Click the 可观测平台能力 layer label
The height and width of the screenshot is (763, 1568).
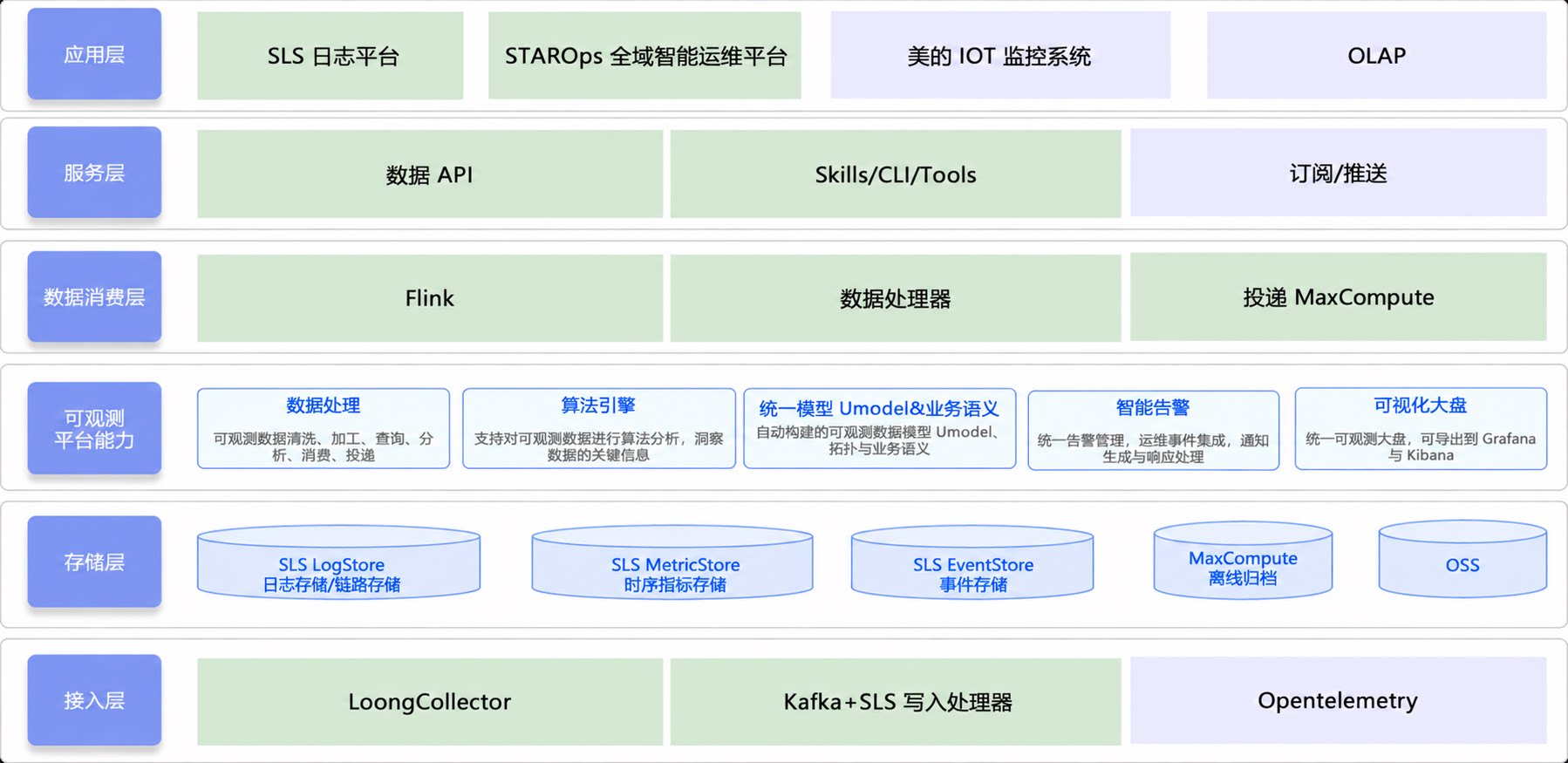coord(94,428)
